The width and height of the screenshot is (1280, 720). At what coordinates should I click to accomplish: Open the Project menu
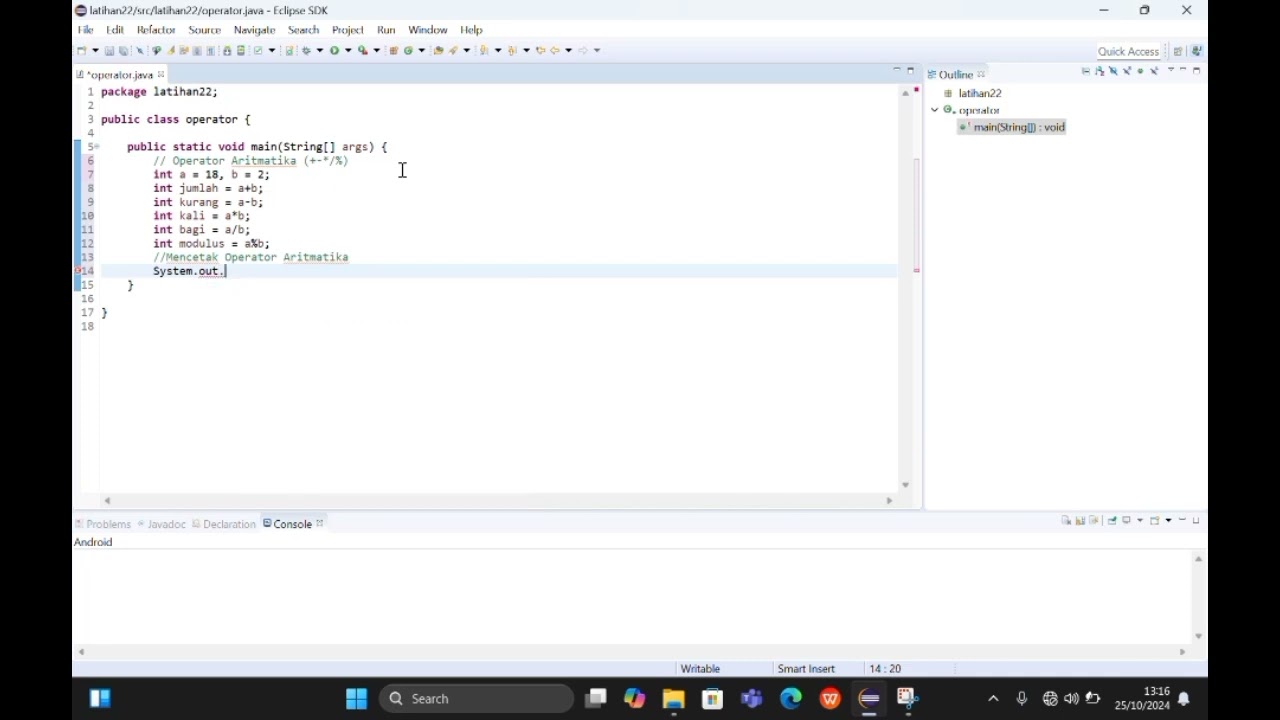point(348,30)
